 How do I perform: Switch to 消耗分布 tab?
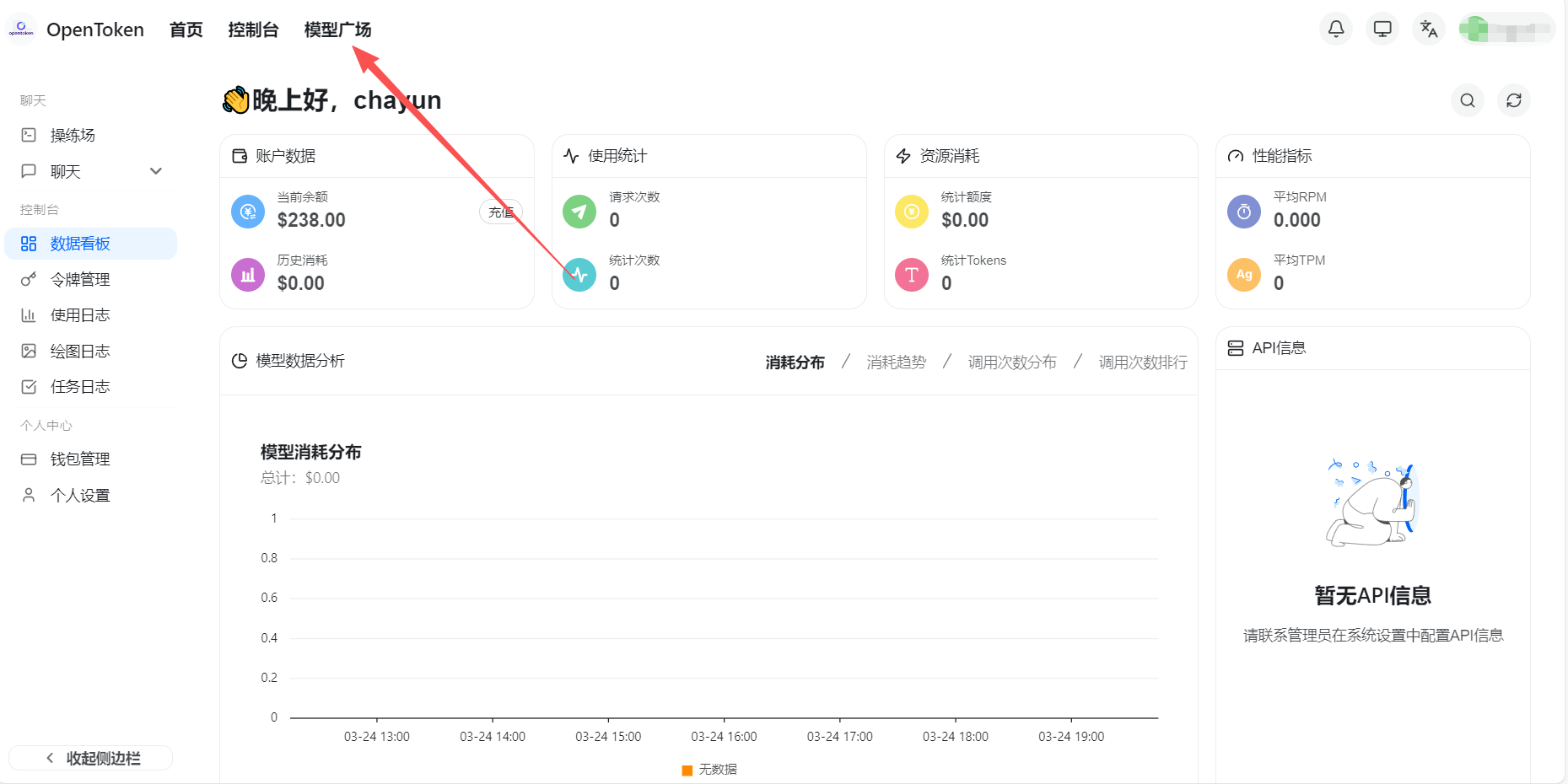(x=795, y=362)
